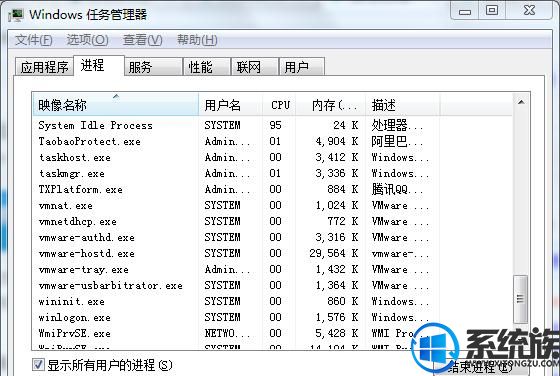Select the 进程 tab

99,65
